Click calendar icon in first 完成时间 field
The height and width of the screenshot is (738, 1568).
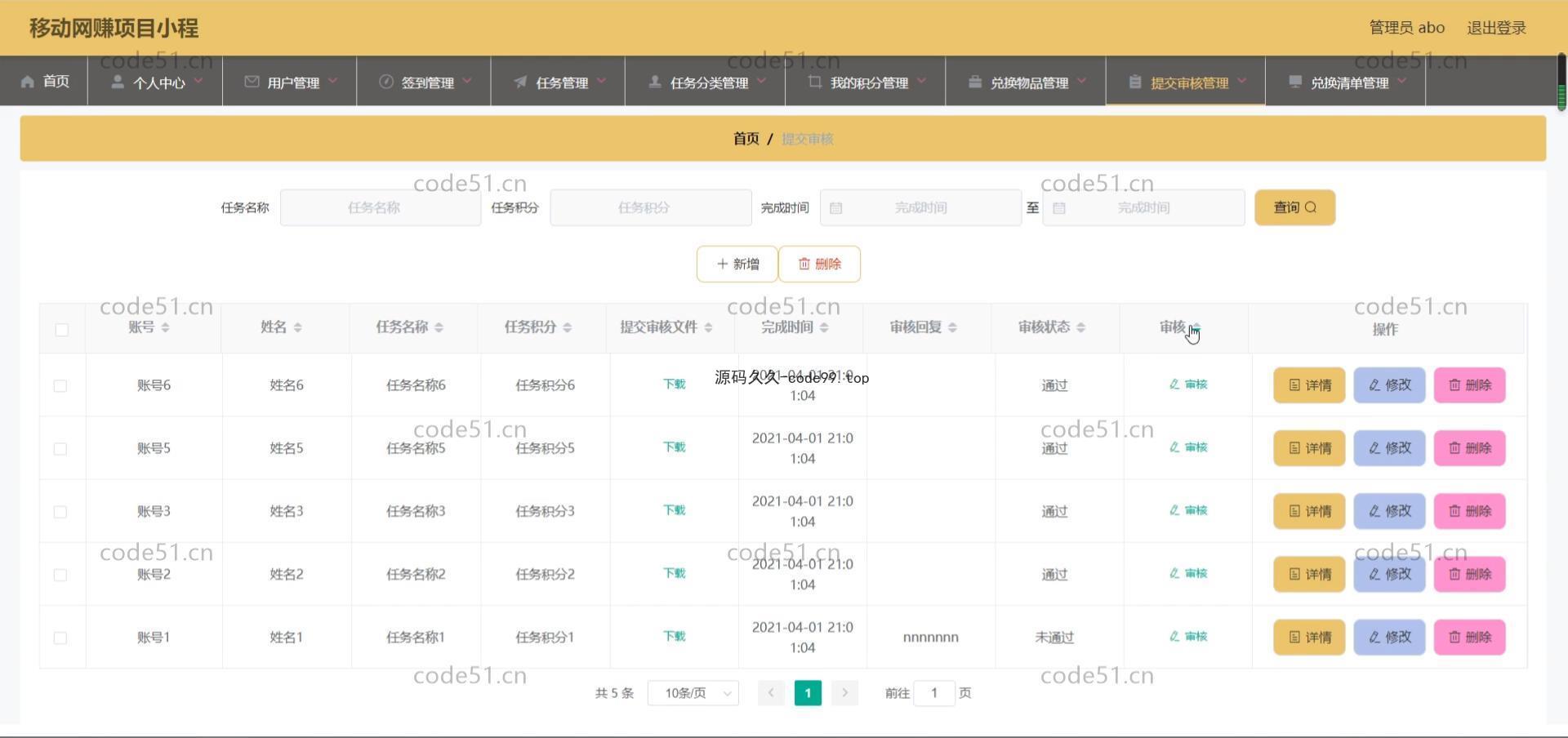835,208
